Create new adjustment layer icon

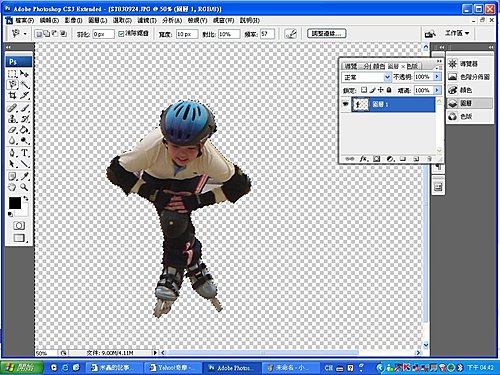tap(390, 159)
